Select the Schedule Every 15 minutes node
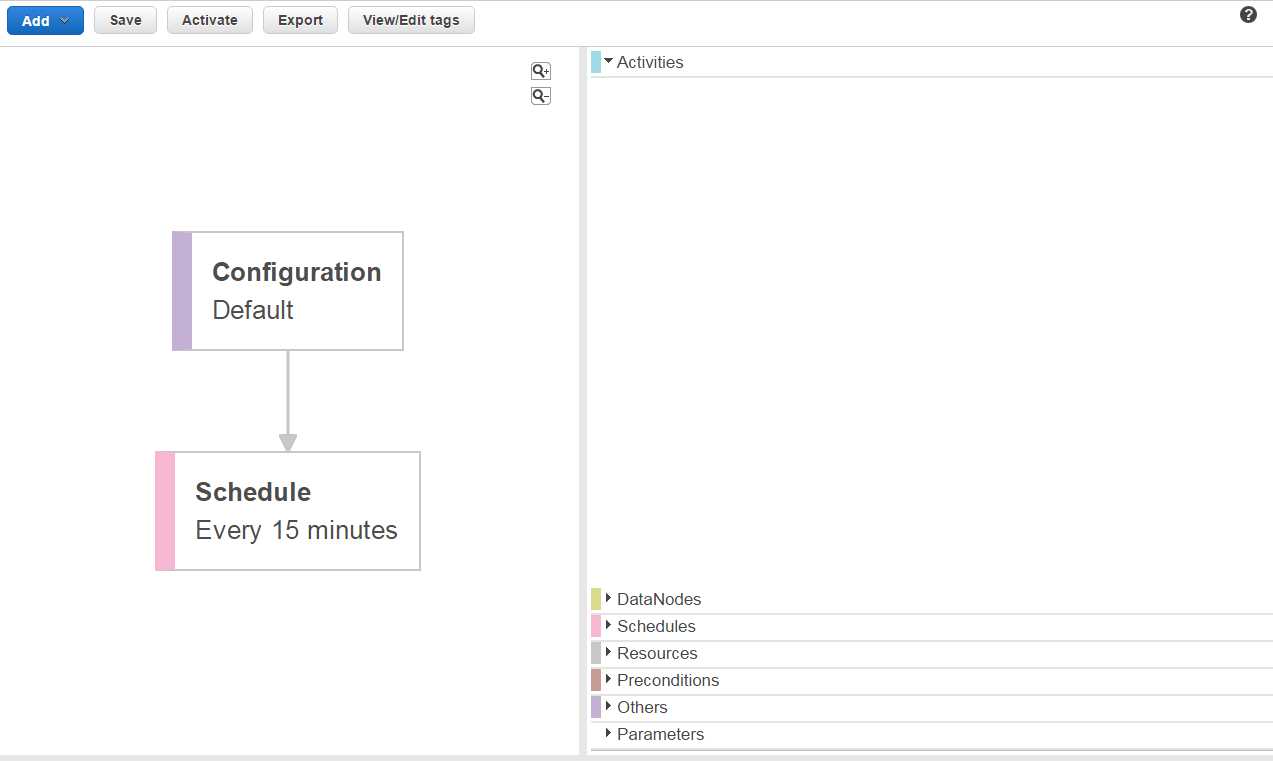1273x761 pixels. (296, 511)
